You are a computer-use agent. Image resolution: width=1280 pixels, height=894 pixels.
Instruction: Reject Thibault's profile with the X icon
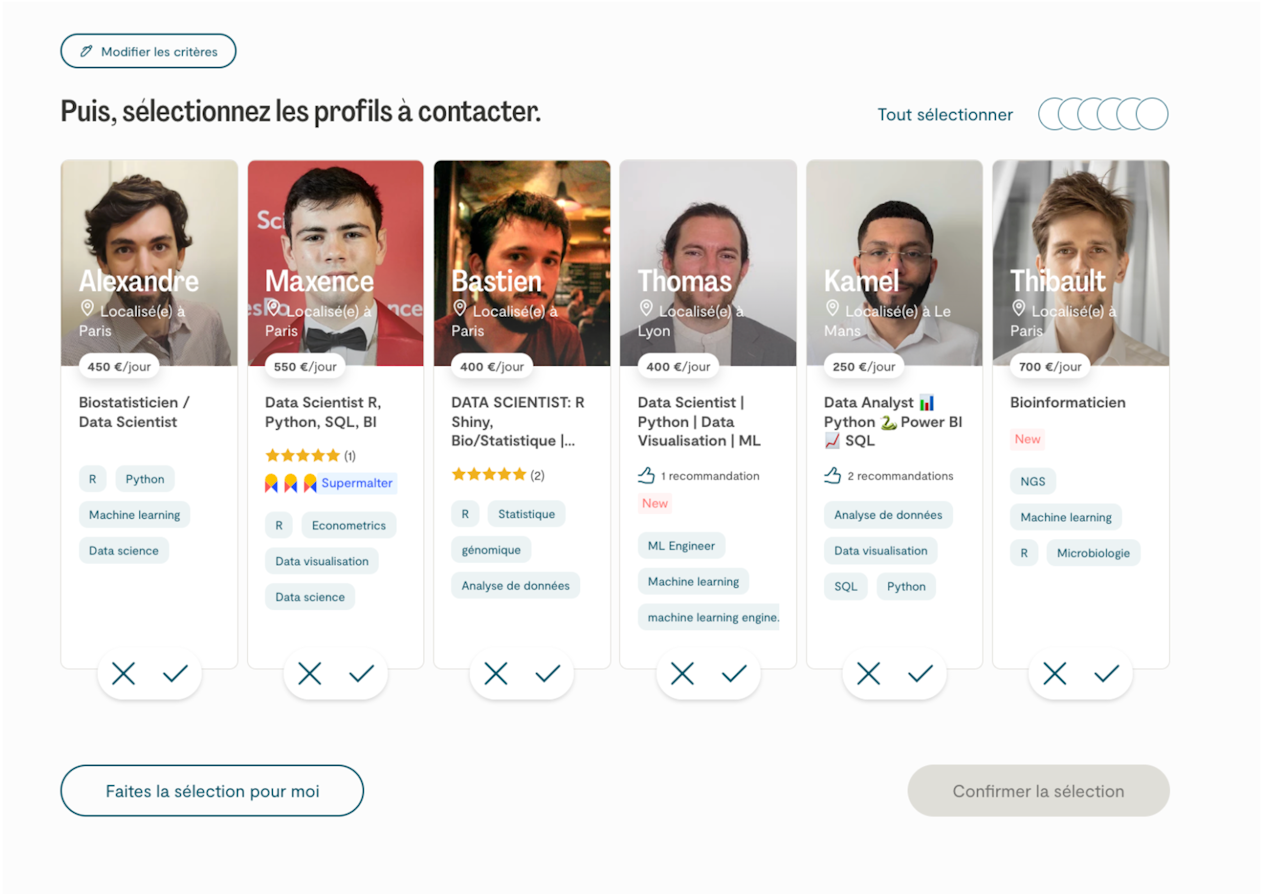1055,674
